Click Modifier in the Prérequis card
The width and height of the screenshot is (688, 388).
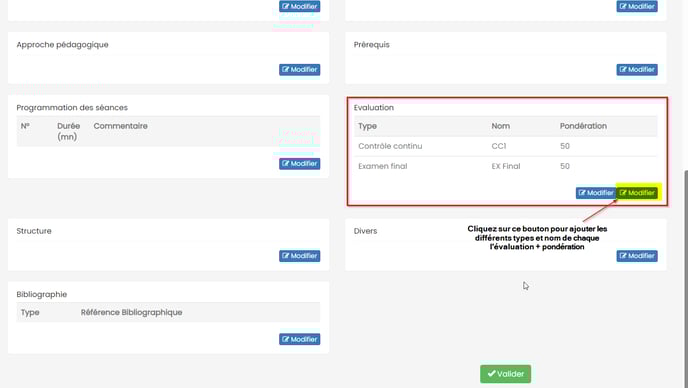[637, 69]
